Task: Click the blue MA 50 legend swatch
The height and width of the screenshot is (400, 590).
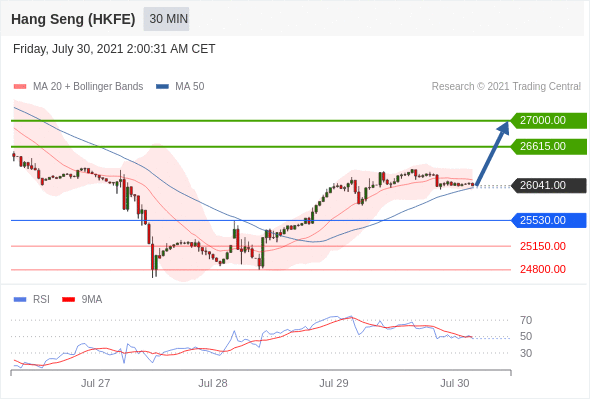Action: pos(163,87)
